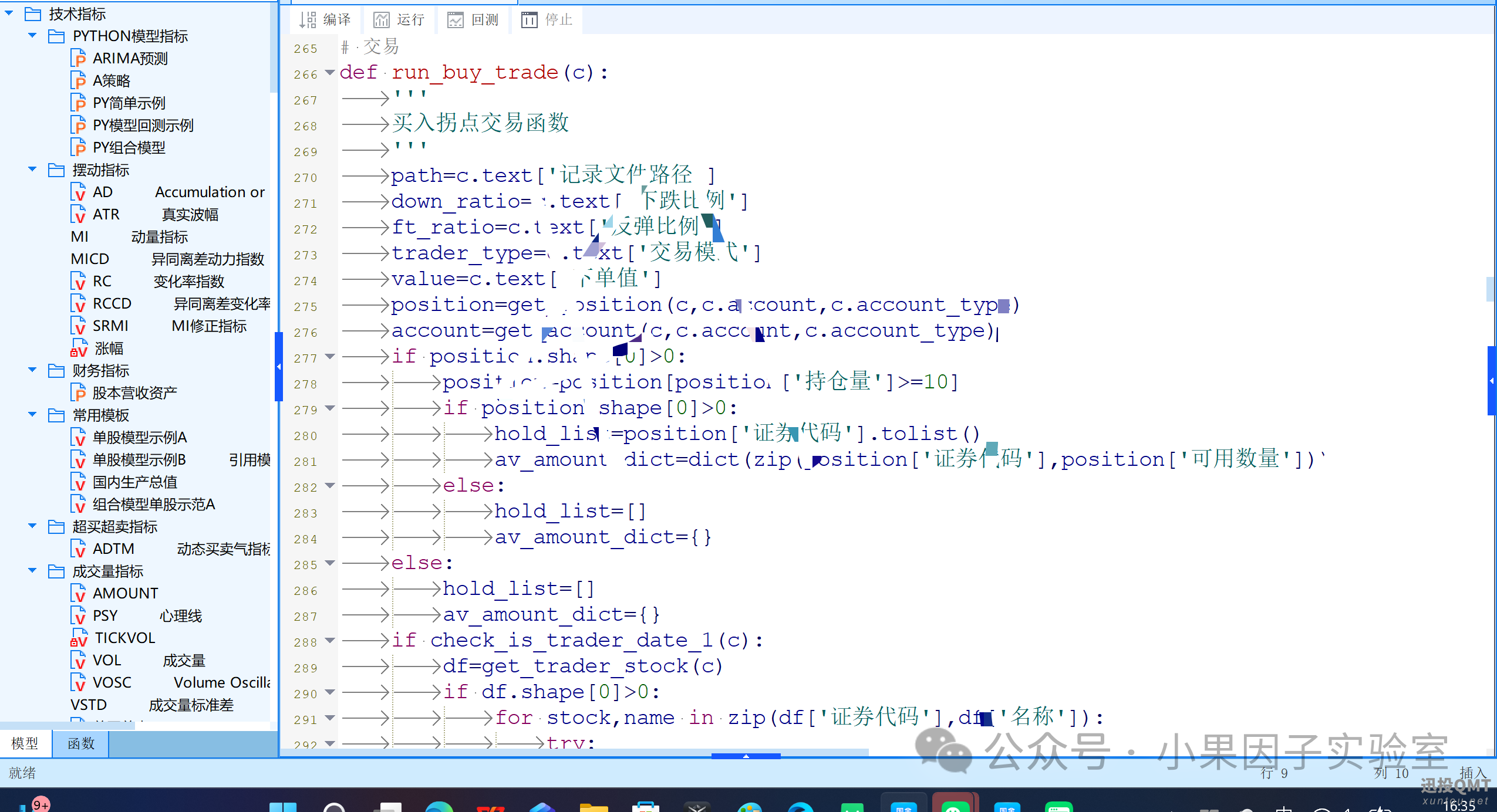Fold the for loop at line 291
This screenshot has height=812, width=1497.
[x=330, y=718]
